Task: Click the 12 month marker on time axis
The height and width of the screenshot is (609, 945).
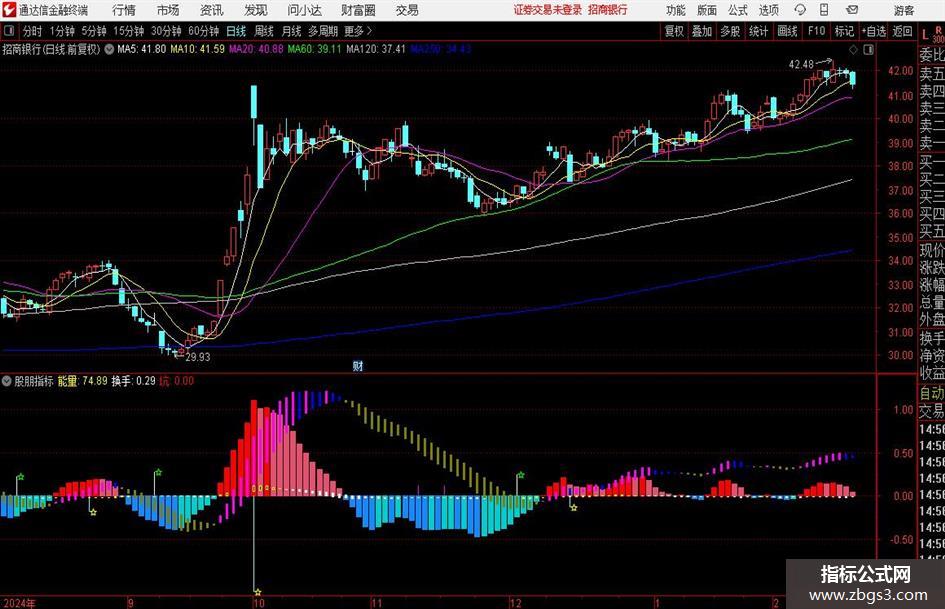Action: (515, 603)
